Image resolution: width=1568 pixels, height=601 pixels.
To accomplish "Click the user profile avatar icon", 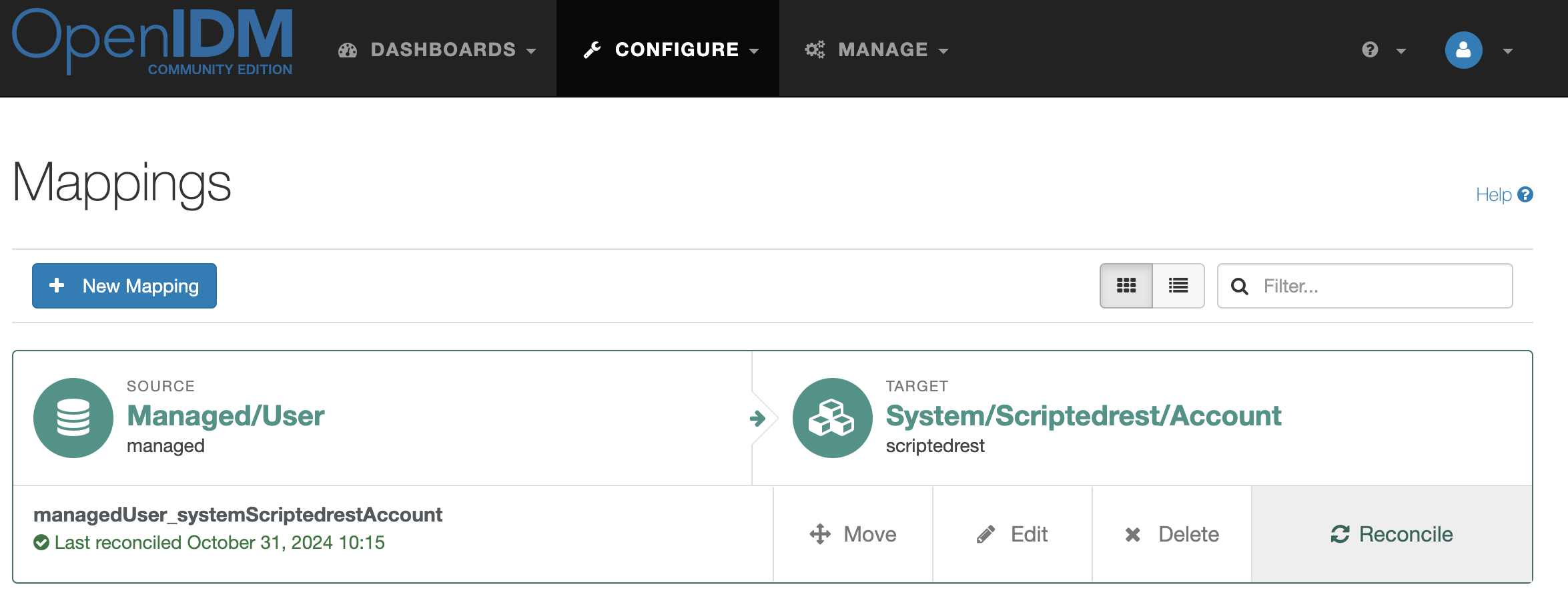I will pyautogui.click(x=1464, y=49).
